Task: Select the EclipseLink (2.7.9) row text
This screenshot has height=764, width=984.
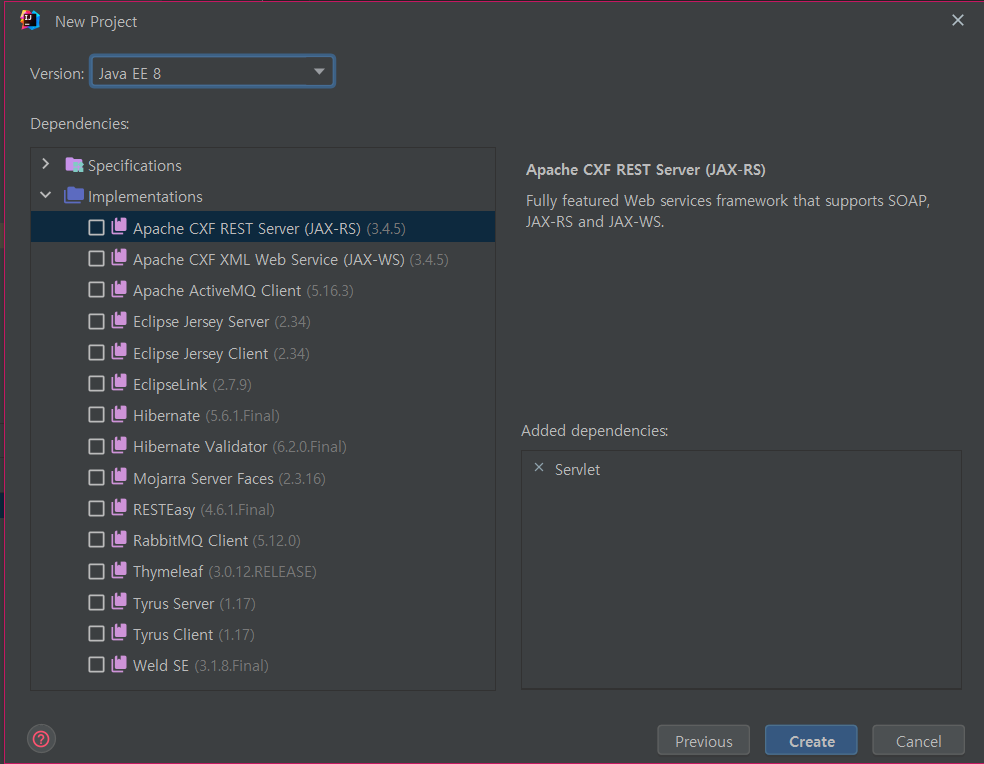Action: [192, 384]
